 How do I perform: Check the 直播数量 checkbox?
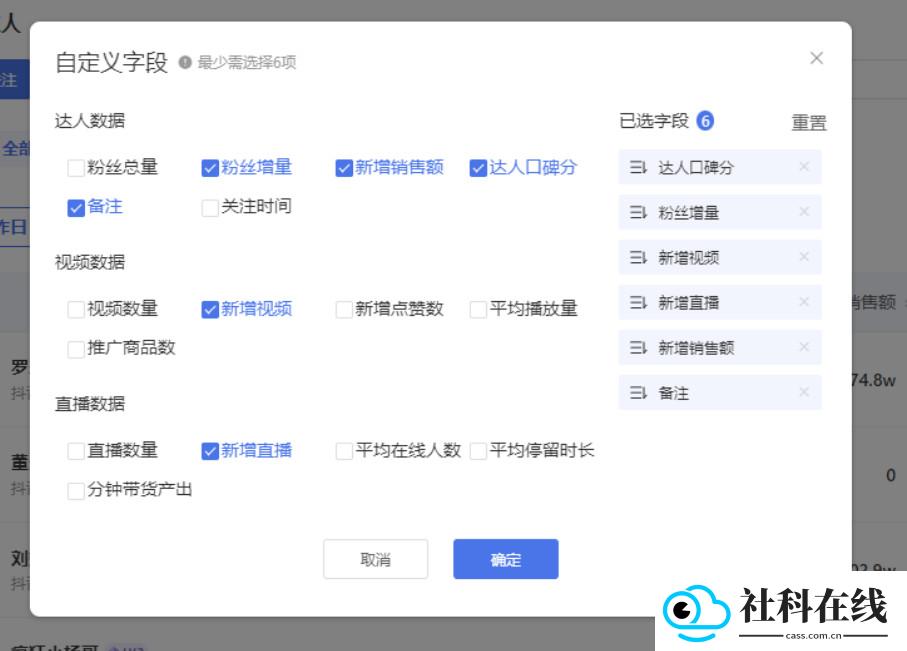point(76,451)
